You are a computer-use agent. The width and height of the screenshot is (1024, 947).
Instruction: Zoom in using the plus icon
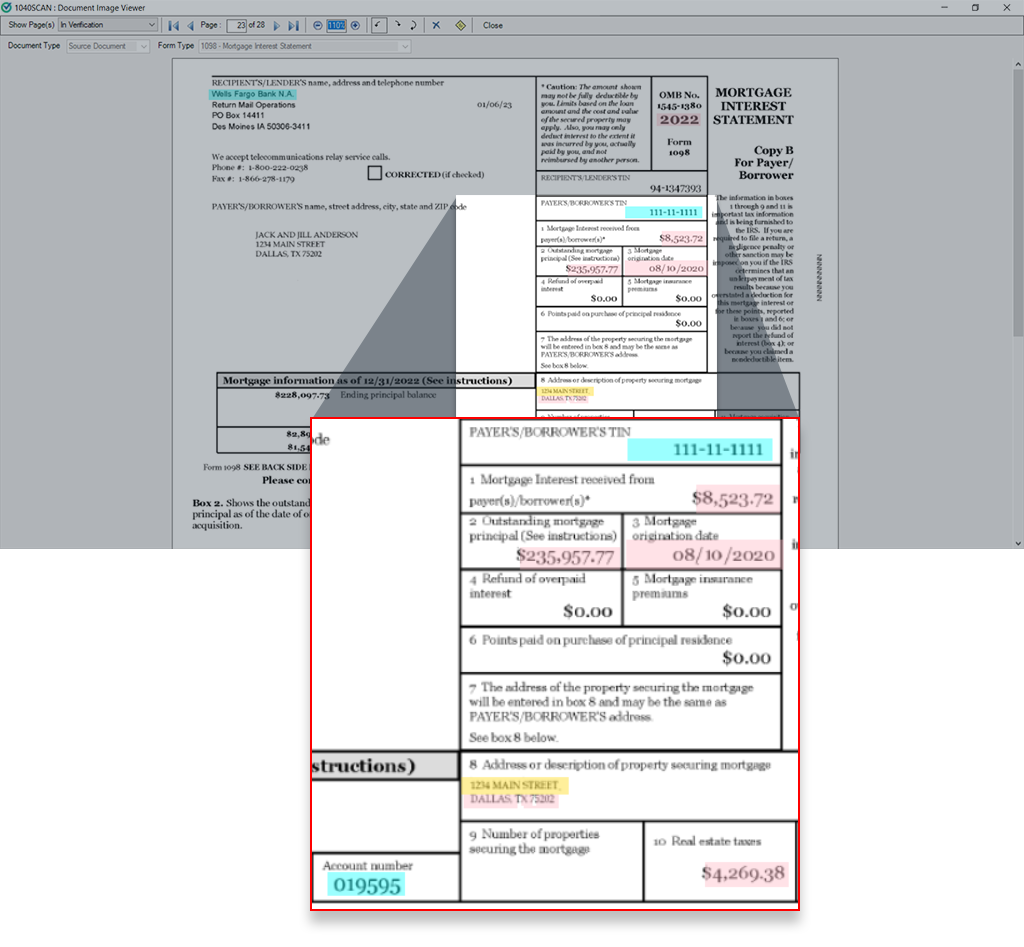point(355,25)
